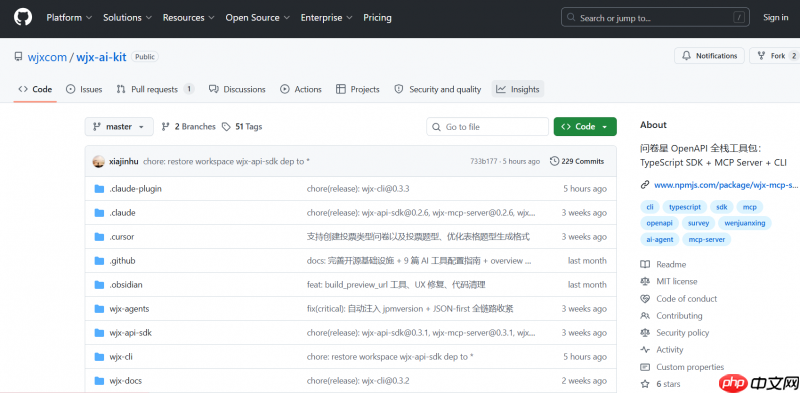
Task: Click the typescript topic tag
Action: pos(685,207)
